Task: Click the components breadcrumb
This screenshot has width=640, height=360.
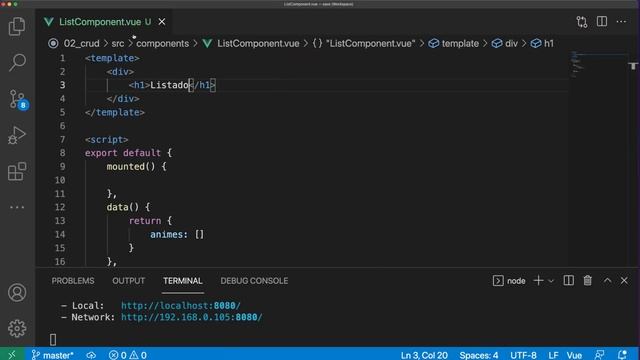Action: [x=162, y=43]
